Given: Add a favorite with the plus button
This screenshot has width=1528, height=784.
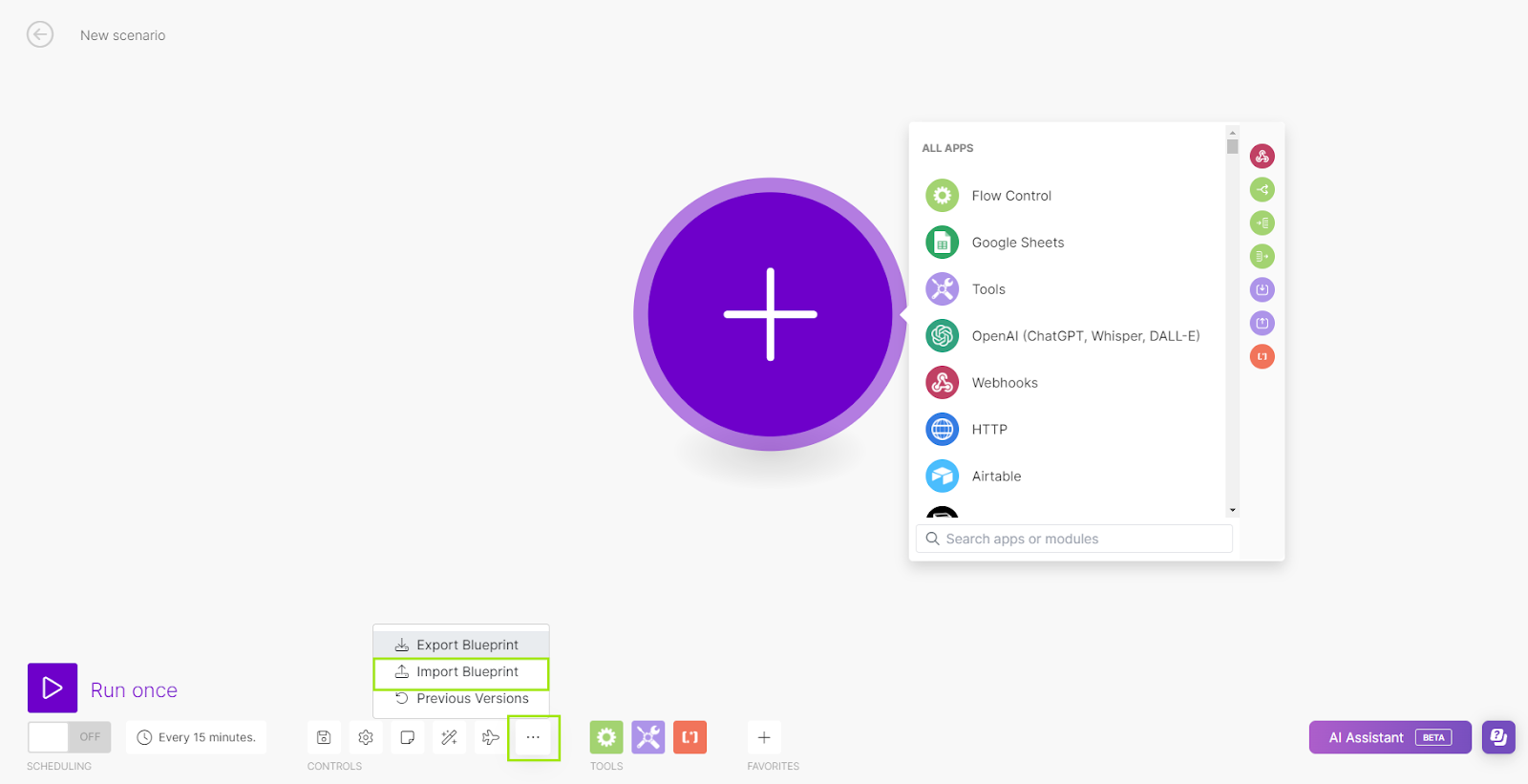Looking at the screenshot, I should pos(764,737).
